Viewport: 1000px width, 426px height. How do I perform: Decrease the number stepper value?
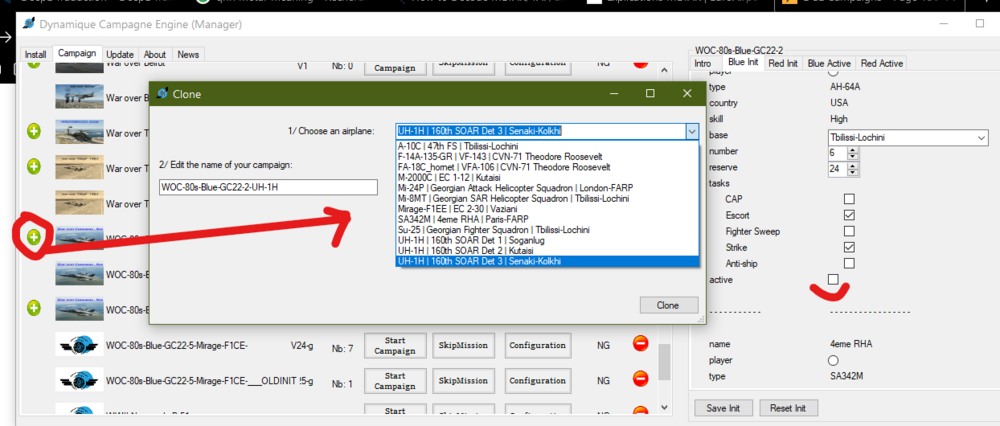point(853,156)
